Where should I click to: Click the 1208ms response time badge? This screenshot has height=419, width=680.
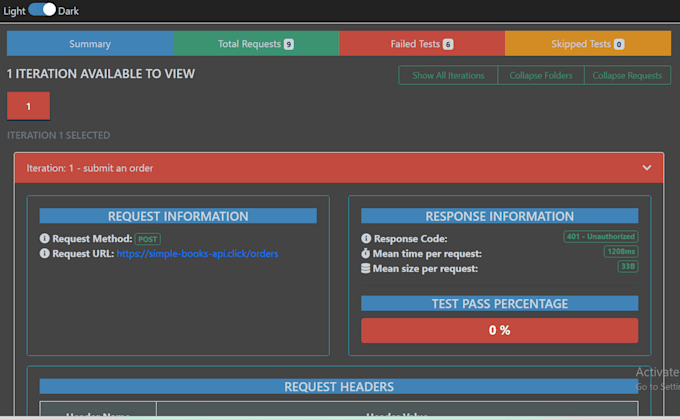tap(621, 251)
